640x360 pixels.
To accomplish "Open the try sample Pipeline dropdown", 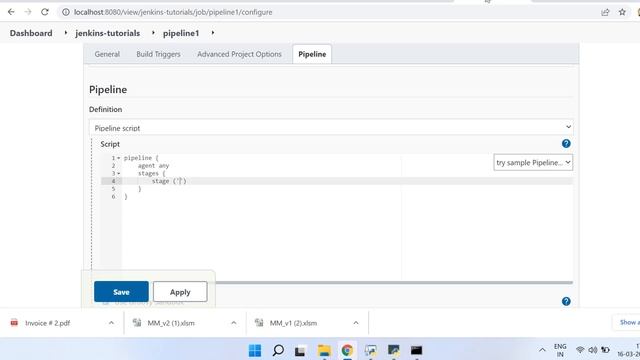I will (533, 162).
